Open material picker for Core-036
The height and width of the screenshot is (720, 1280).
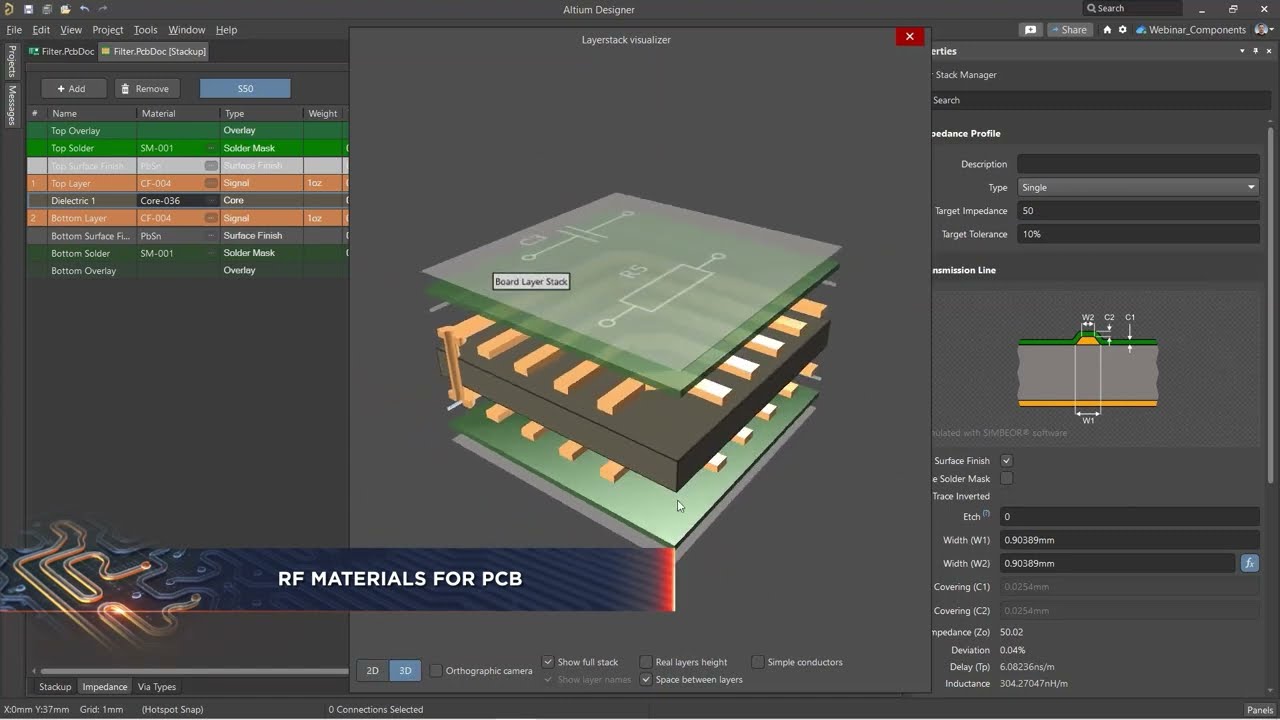pyautogui.click(x=211, y=201)
